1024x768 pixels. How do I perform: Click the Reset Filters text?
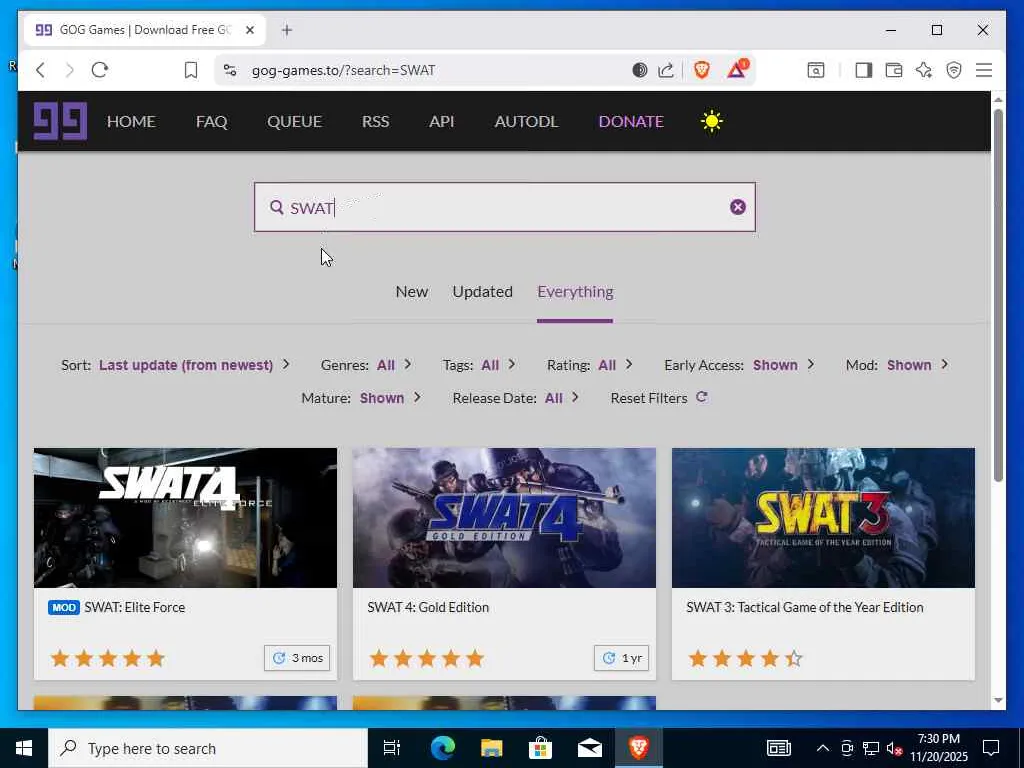649,398
